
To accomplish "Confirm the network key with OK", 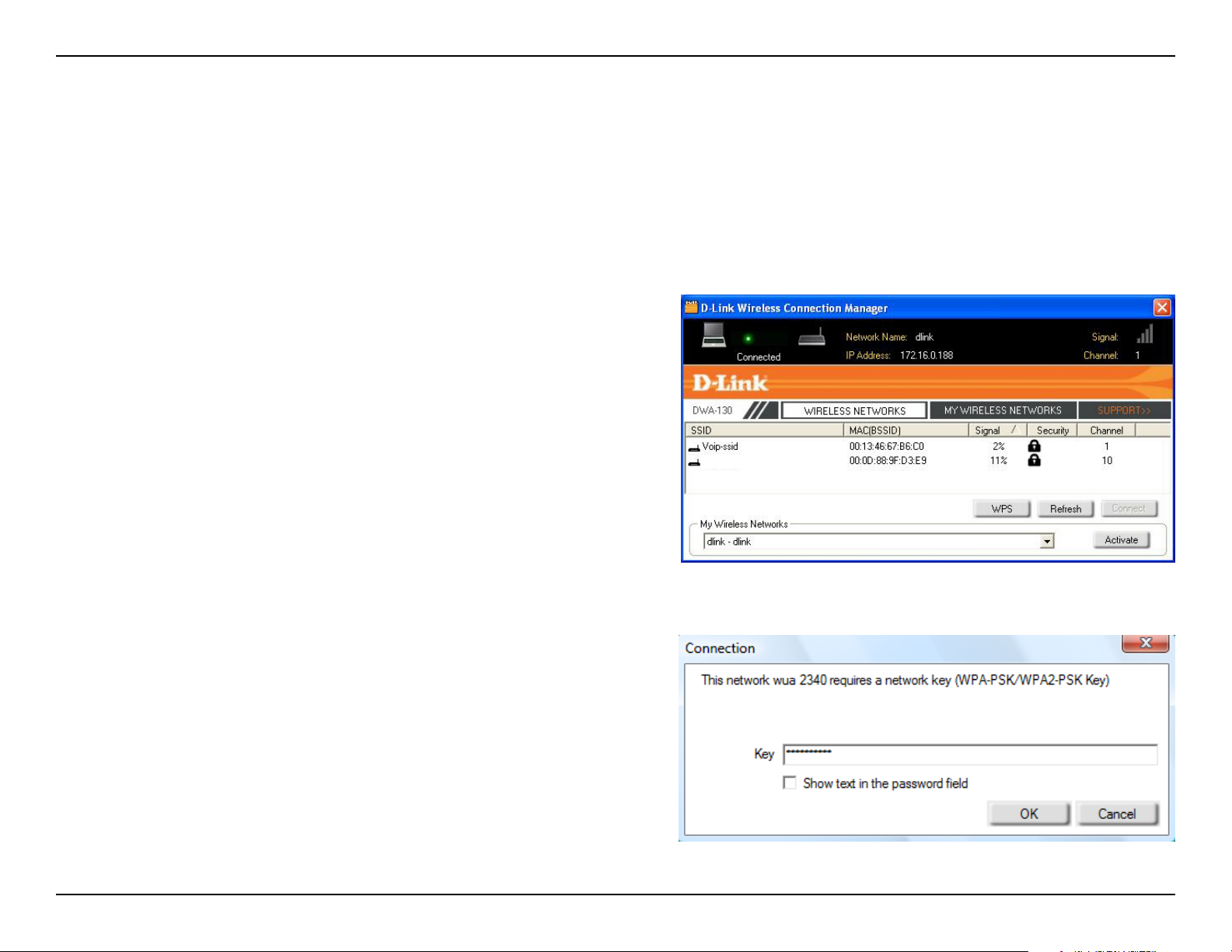I will coord(1029,814).
